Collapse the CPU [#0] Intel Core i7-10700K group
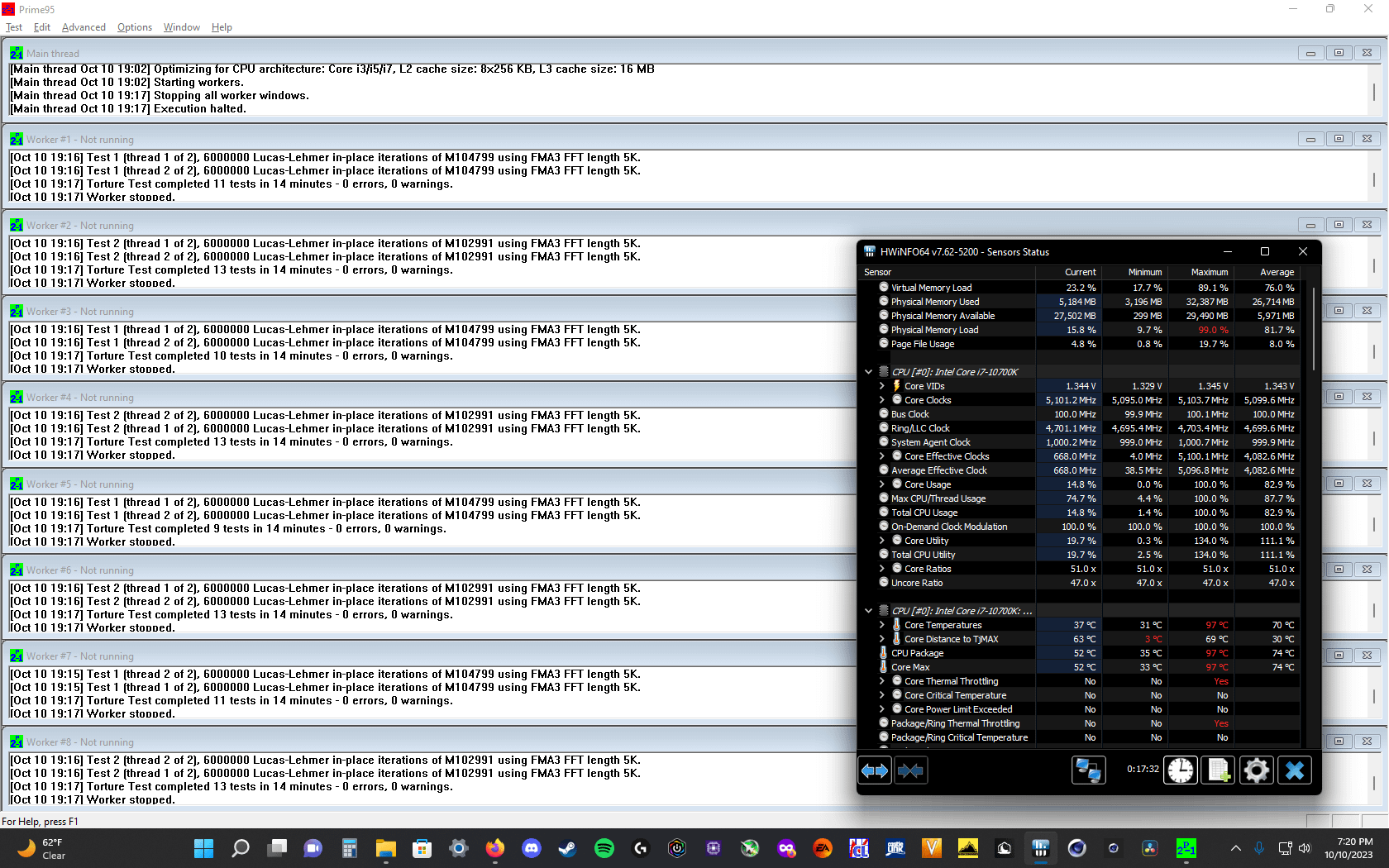The height and width of the screenshot is (868, 1389). point(868,372)
